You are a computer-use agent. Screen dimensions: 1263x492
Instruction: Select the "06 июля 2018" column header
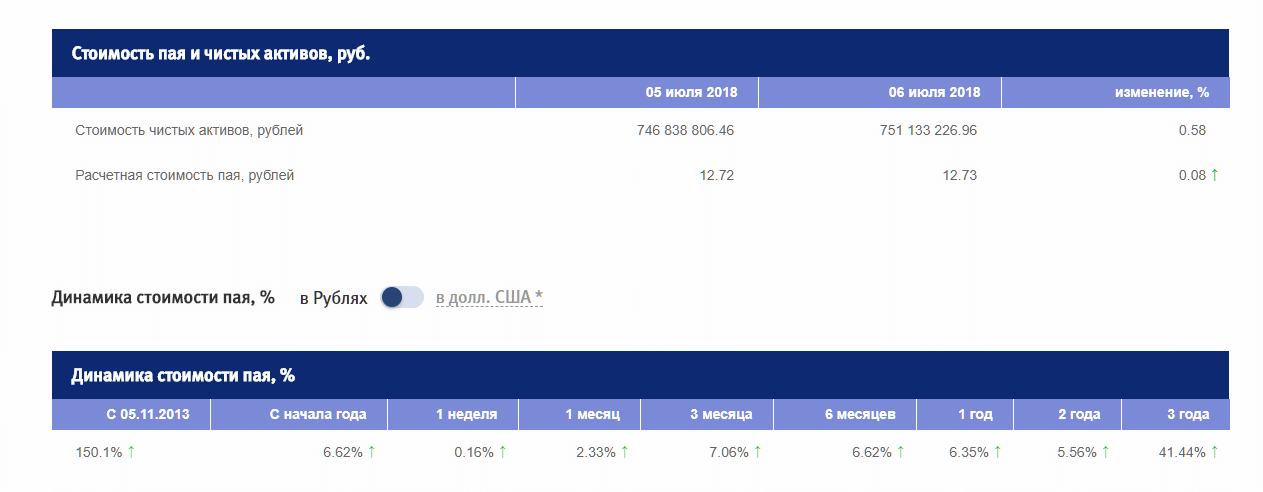[x=934, y=92]
